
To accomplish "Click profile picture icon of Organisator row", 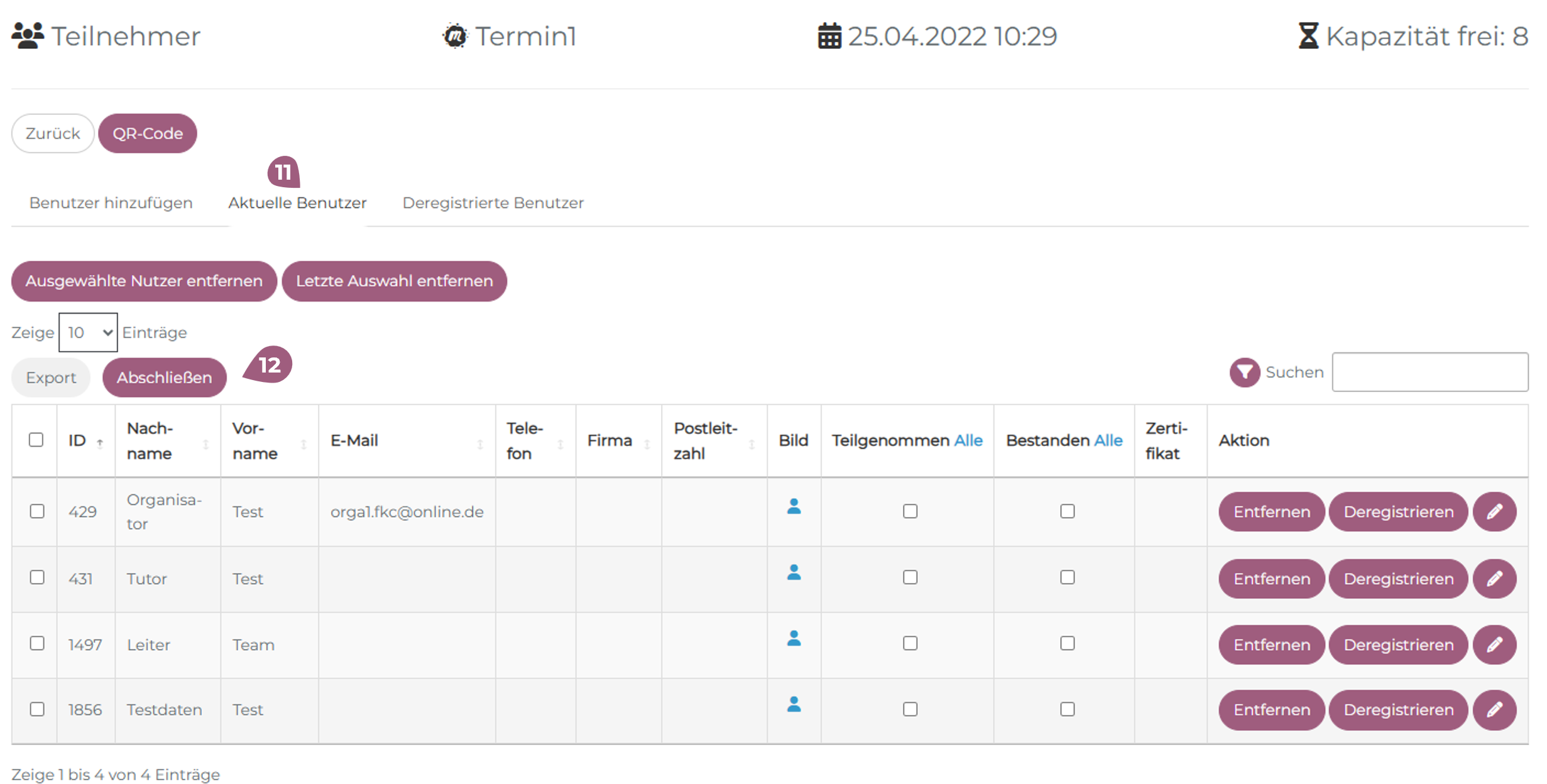I will (x=794, y=506).
